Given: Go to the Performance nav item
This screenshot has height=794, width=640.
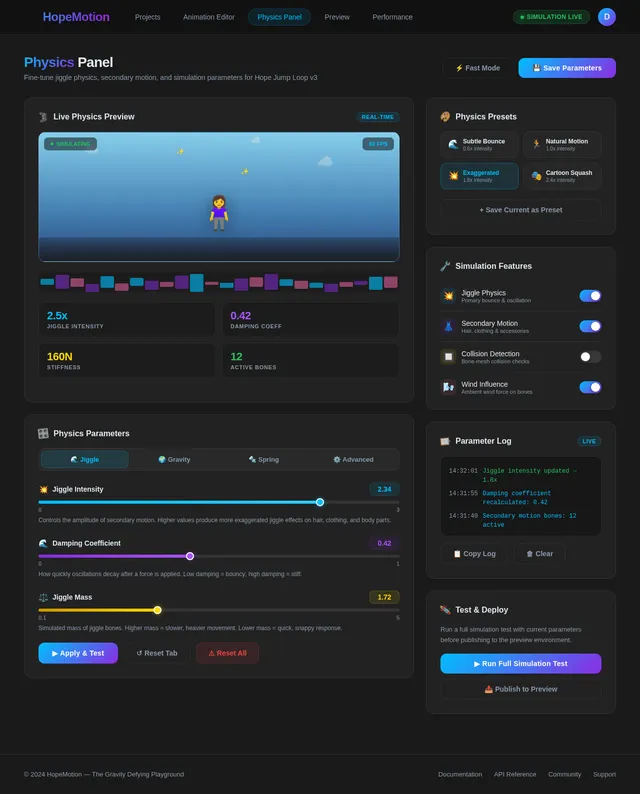Looking at the screenshot, I should tap(392, 17).
